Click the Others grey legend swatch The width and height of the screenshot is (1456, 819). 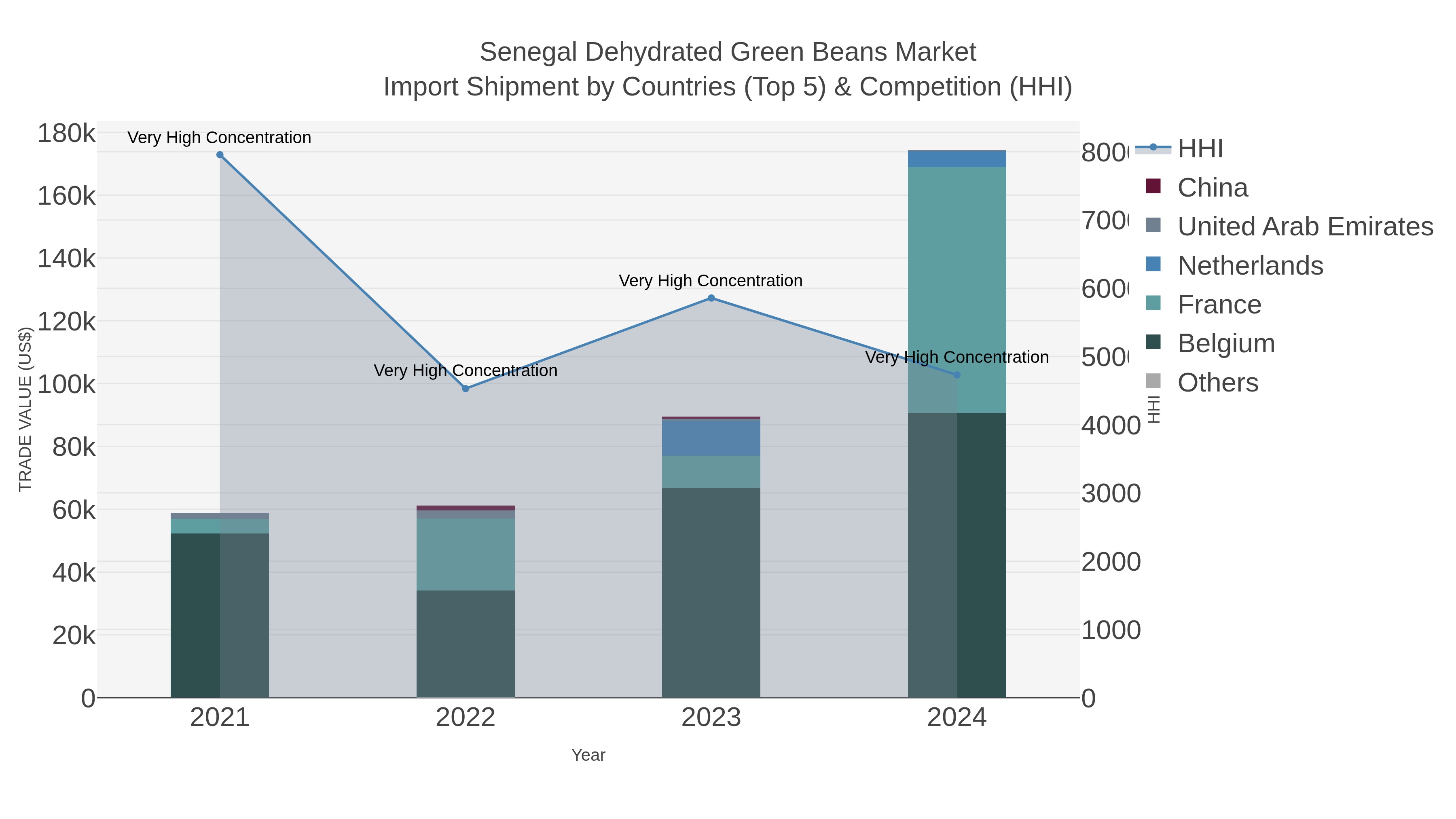(x=1153, y=381)
